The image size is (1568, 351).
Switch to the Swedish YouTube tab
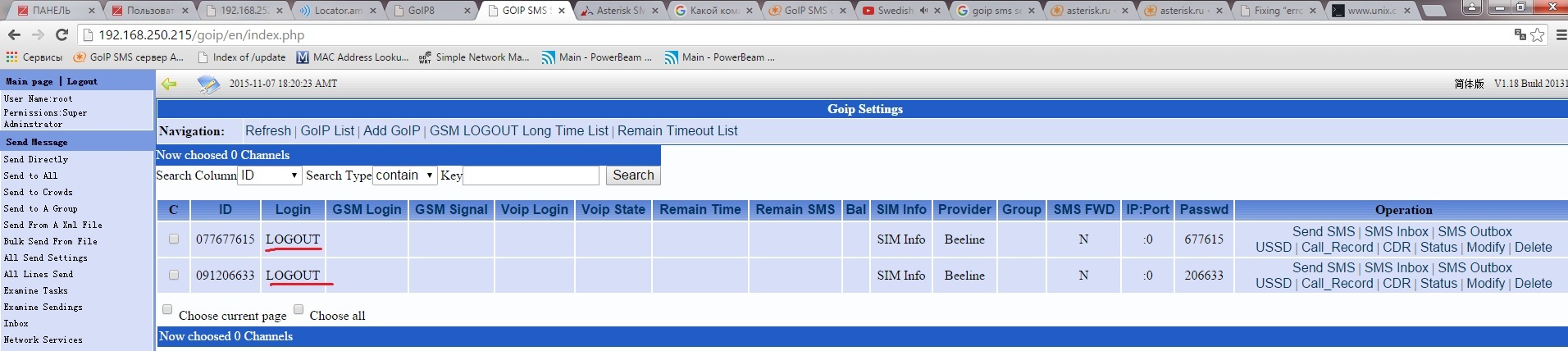click(894, 11)
